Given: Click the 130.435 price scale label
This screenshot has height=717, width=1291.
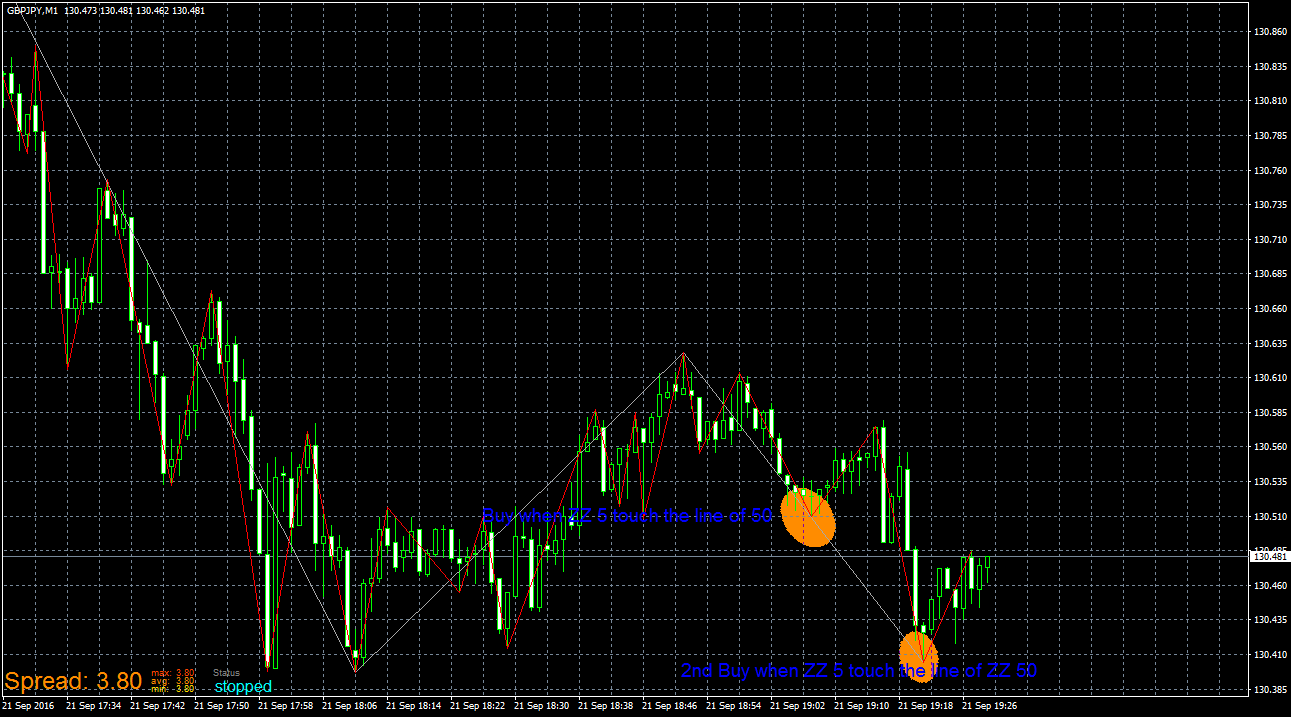Looking at the screenshot, I should click(x=1270, y=620).
